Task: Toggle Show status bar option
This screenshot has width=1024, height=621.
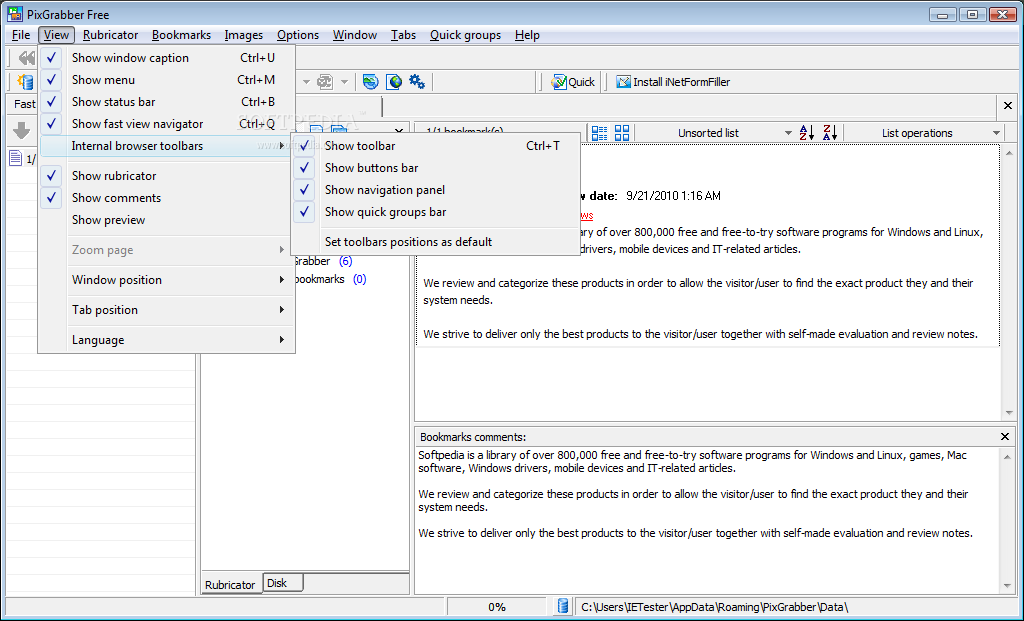Action: pos(167,102)
